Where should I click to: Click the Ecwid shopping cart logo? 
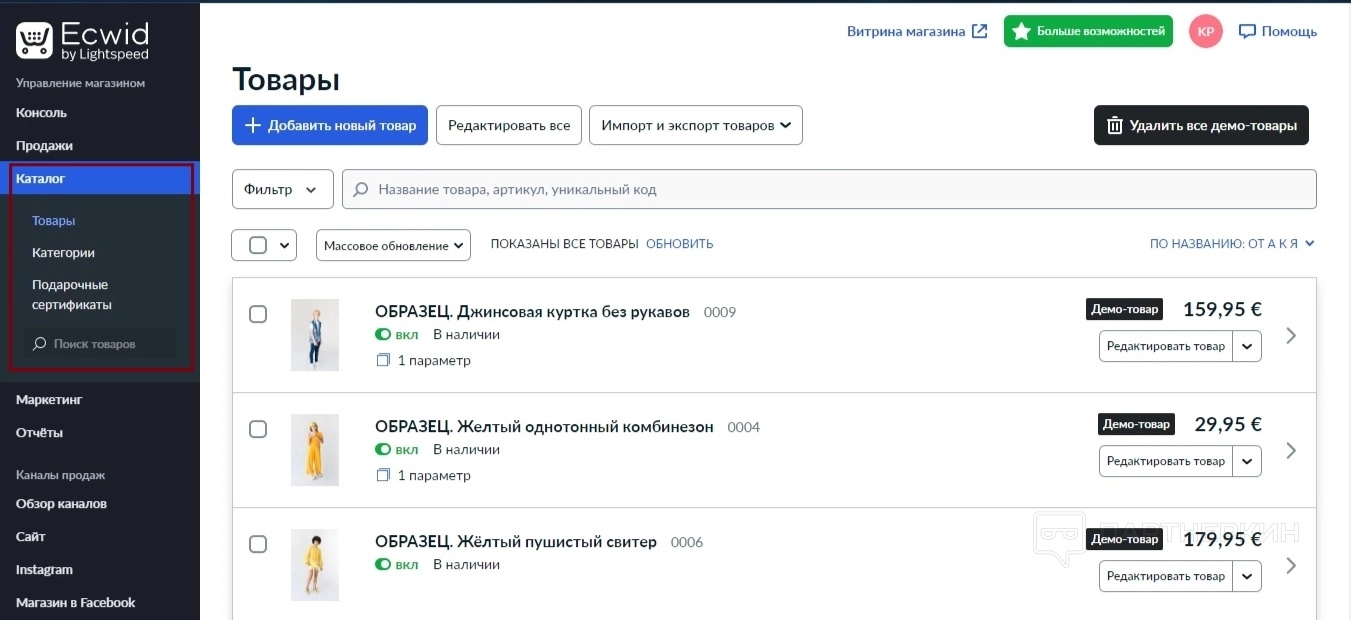tap(34, 41)
